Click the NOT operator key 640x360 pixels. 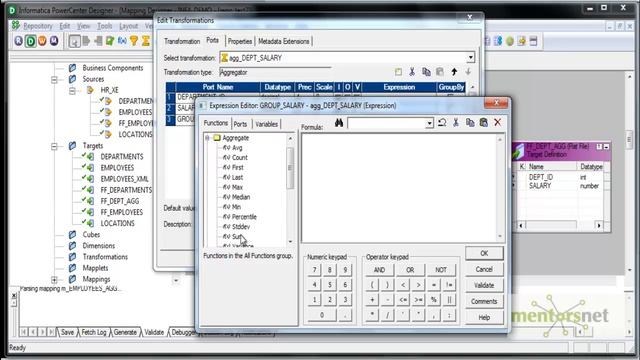pos(441,270)
